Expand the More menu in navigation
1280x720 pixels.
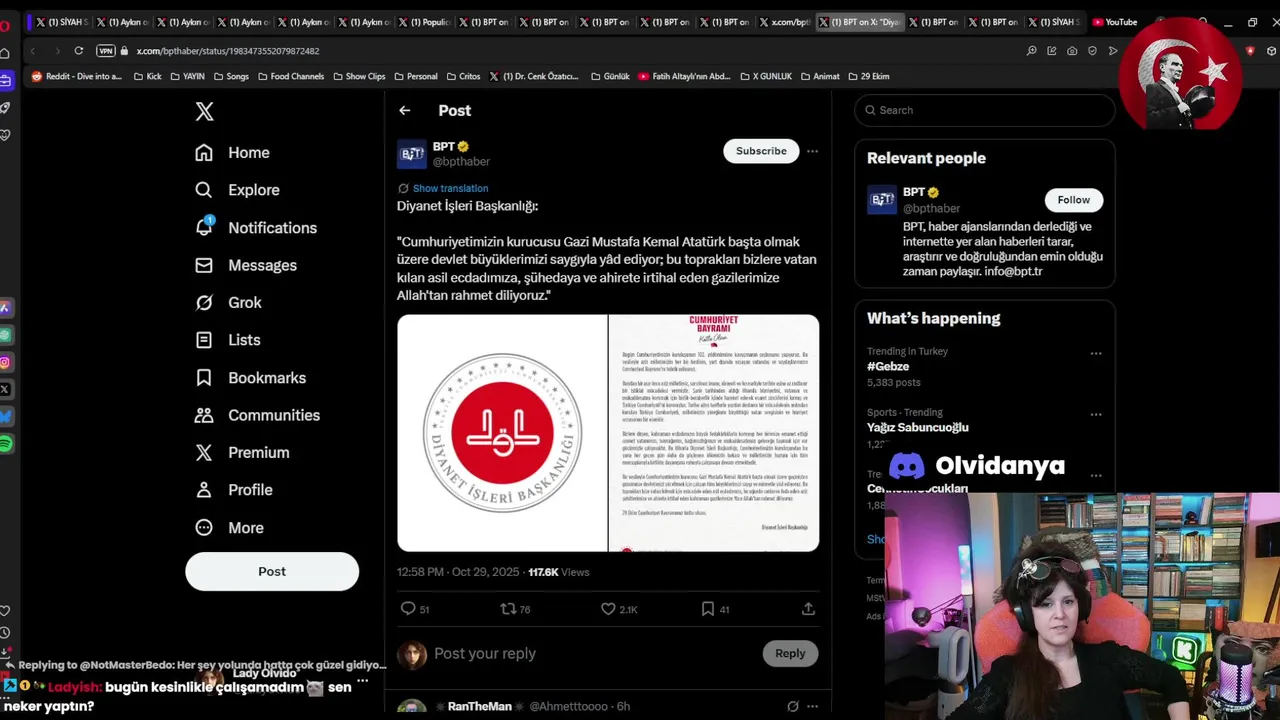230,528
